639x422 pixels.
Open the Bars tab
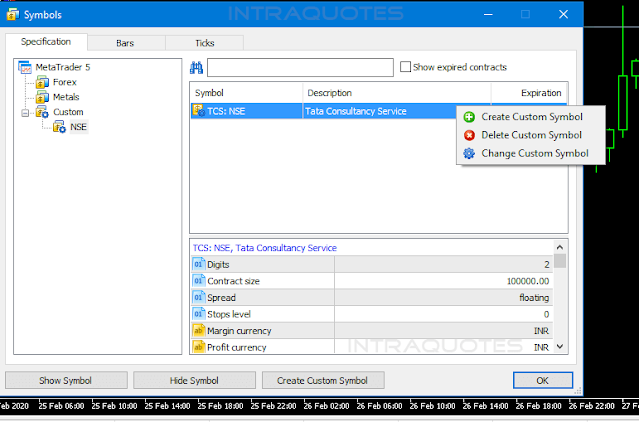click(125, 43)
